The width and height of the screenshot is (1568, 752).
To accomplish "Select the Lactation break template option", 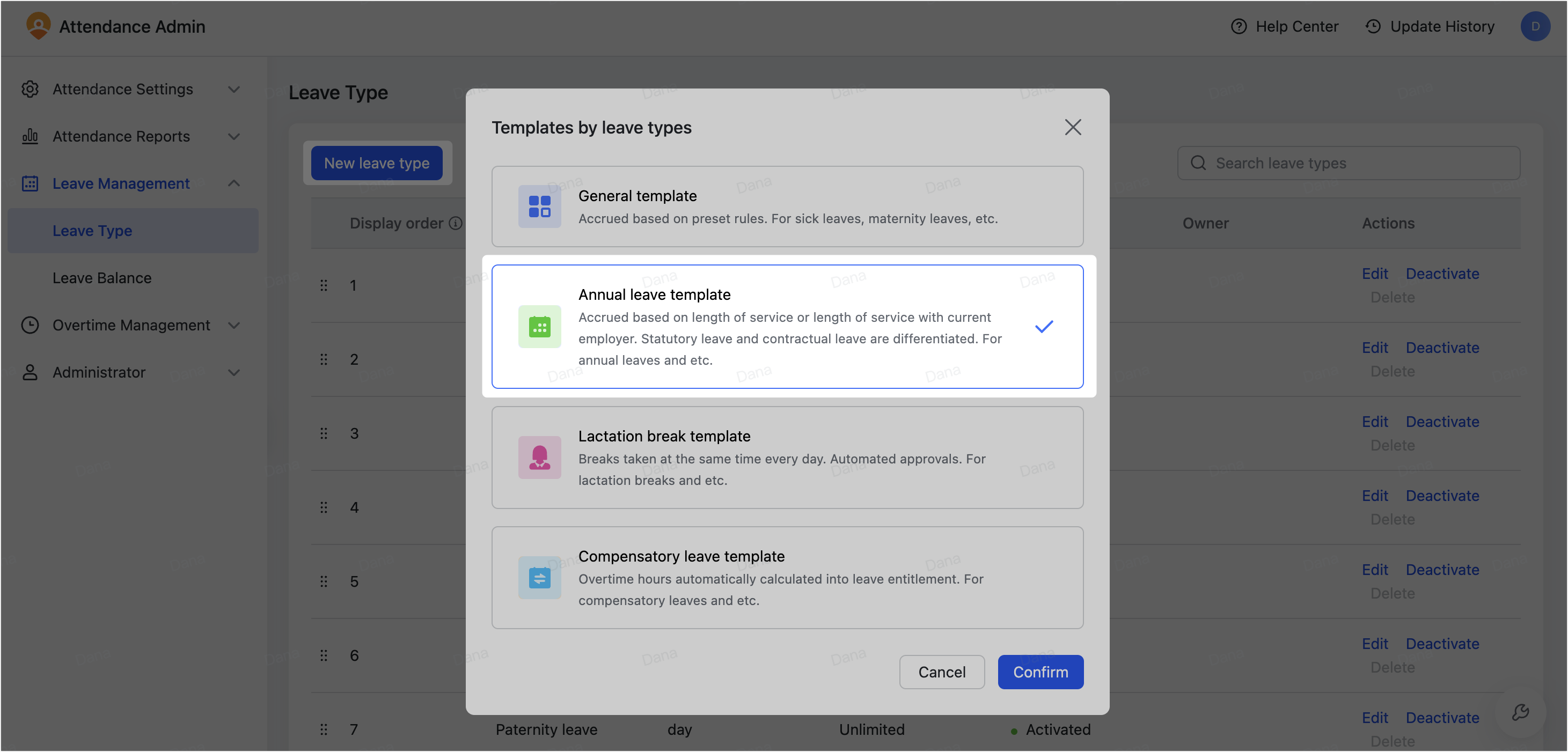I will (x=787, y=457).
